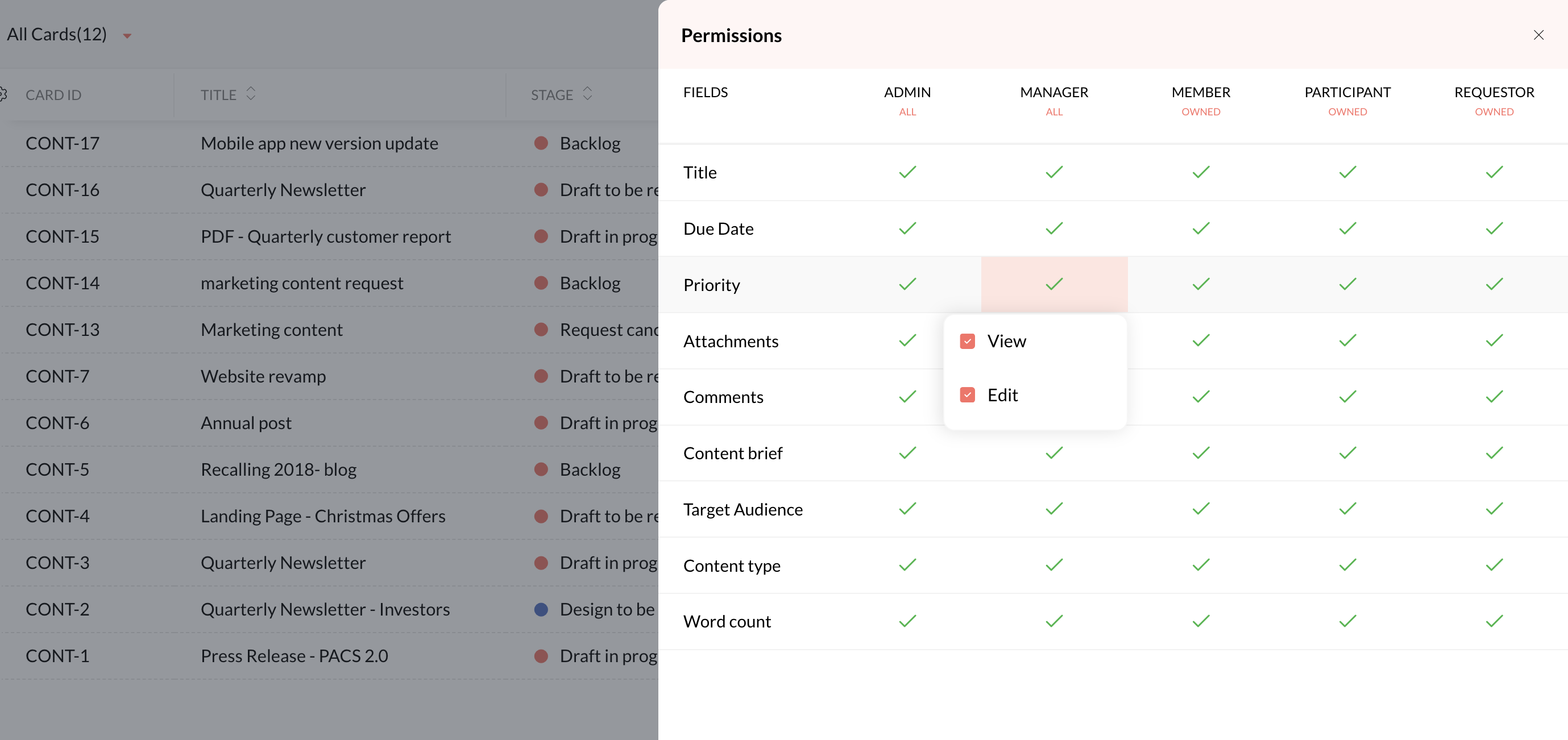Screen dimensions: 1568x740
Task: Click Admin checkmark for Target Audience
Action: (907, 509)
